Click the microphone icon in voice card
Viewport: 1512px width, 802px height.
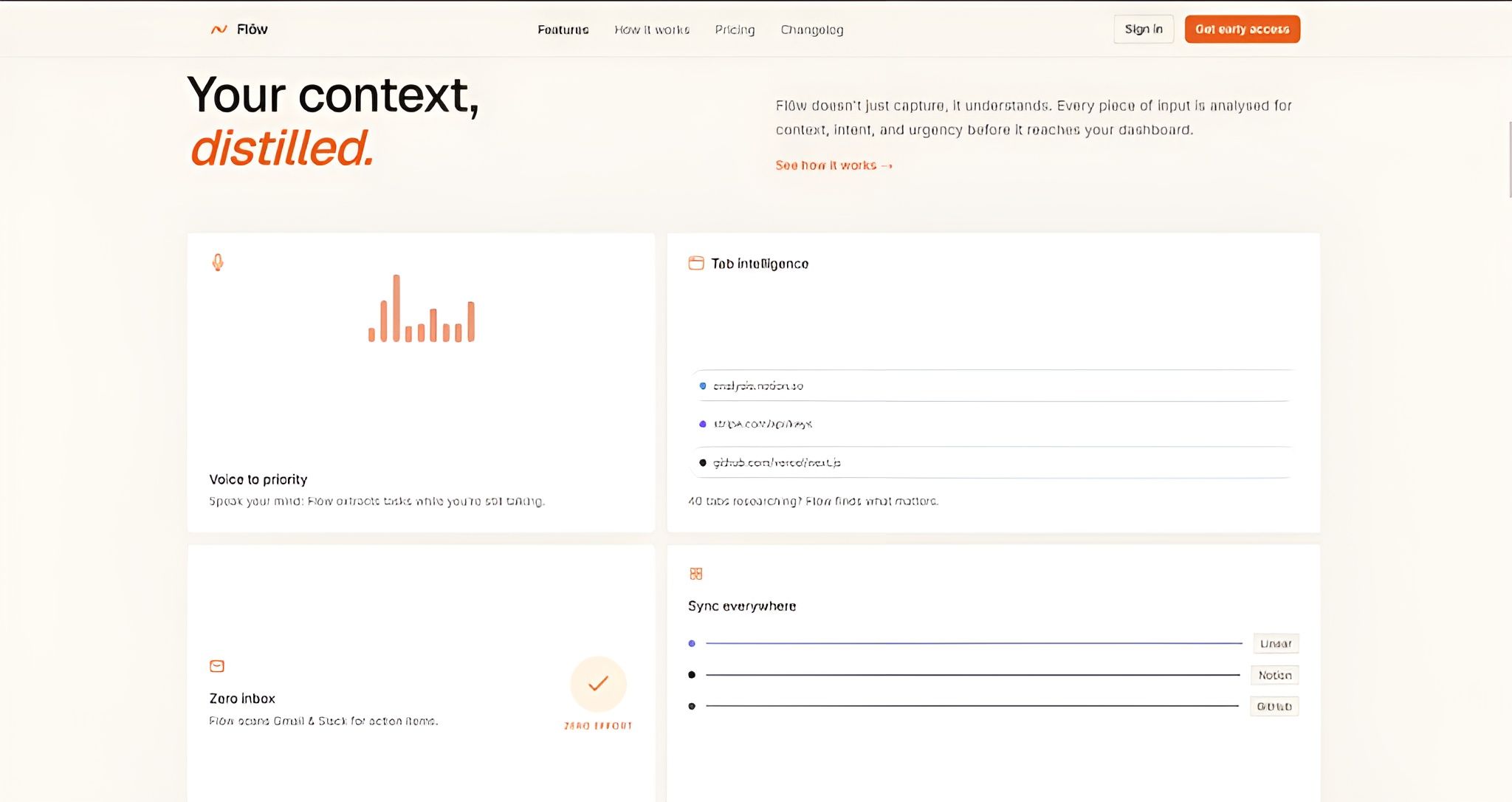point(218,262)
